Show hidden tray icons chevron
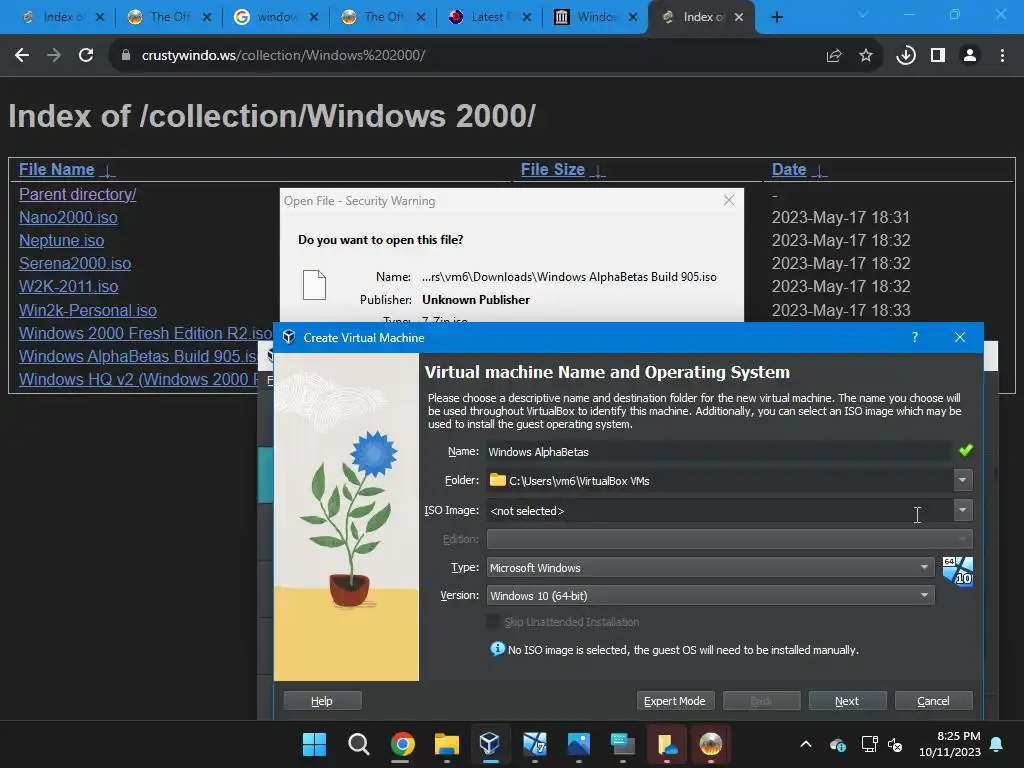The height and width of the screenshot is (768, 1024). [x=806, y=744]
